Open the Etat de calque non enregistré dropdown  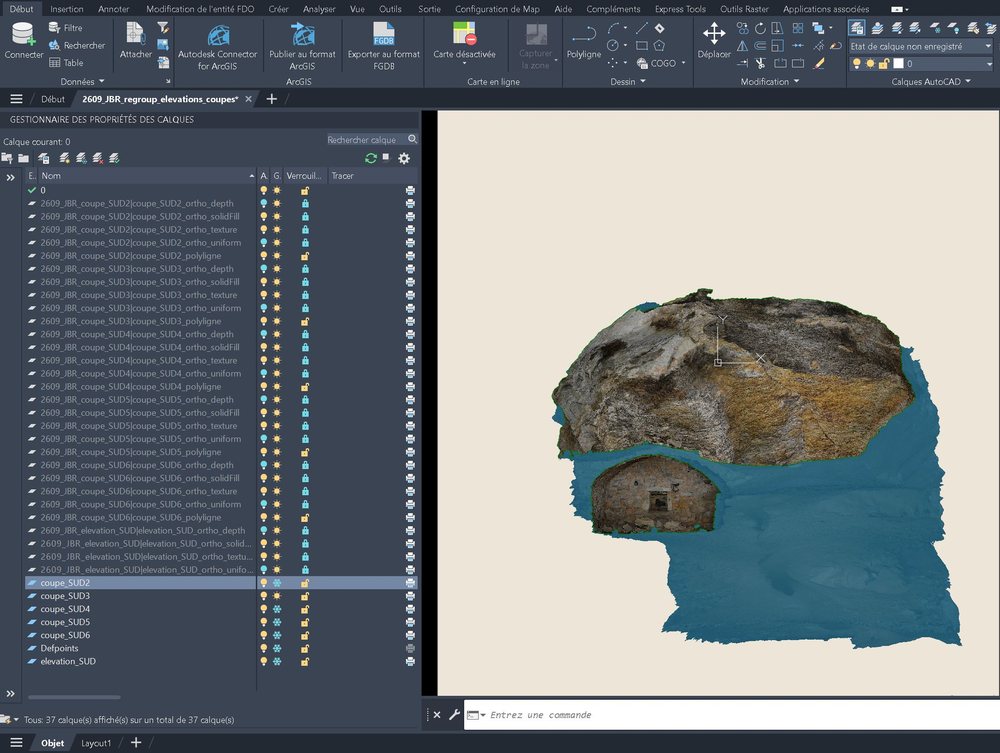point(988,46)
